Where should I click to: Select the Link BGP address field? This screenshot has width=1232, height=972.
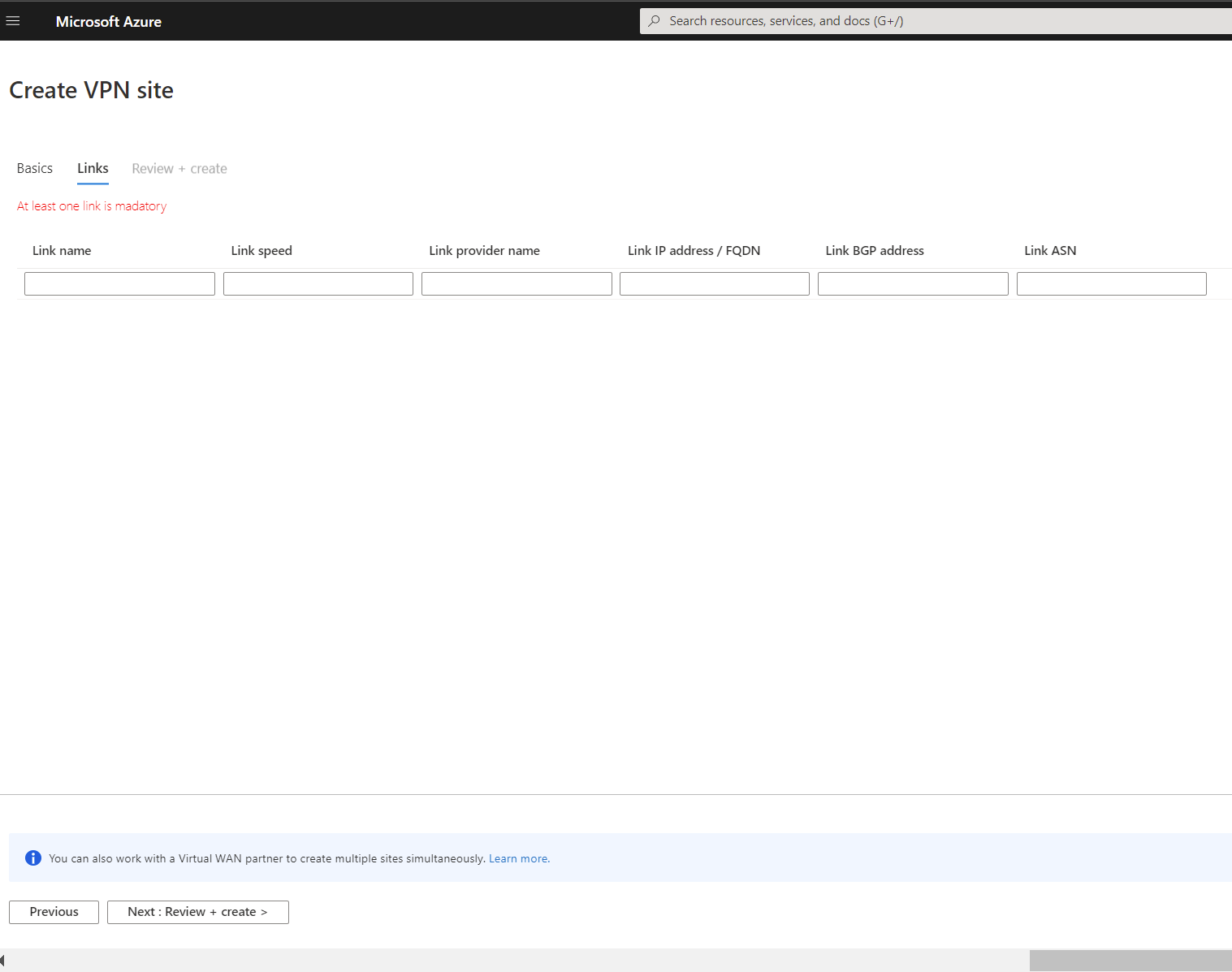point(912,283)
